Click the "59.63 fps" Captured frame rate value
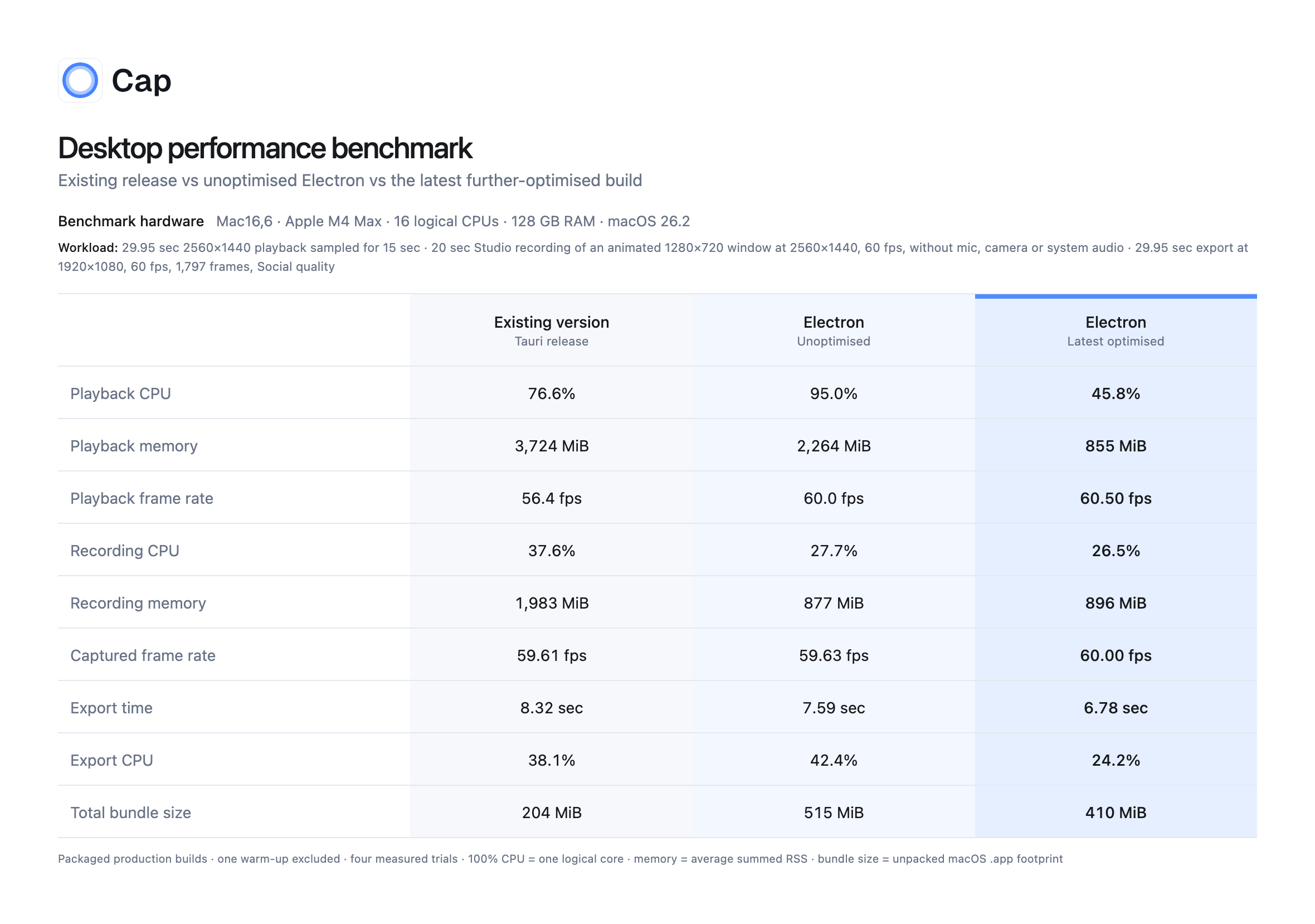Screen dimensions: 1315x924 [834, 655]
